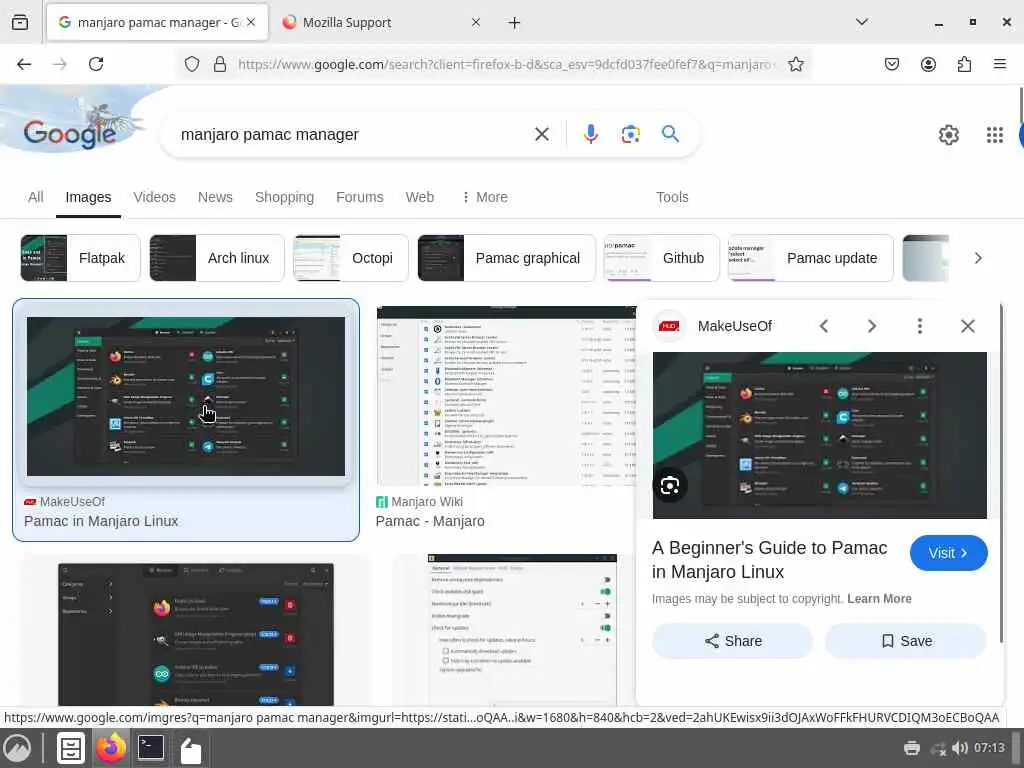Image resolution: width=1024 pixels, height=768 pixels.
Task: Open the MakeUseOf Pamac image result
Action: point(185,396)
